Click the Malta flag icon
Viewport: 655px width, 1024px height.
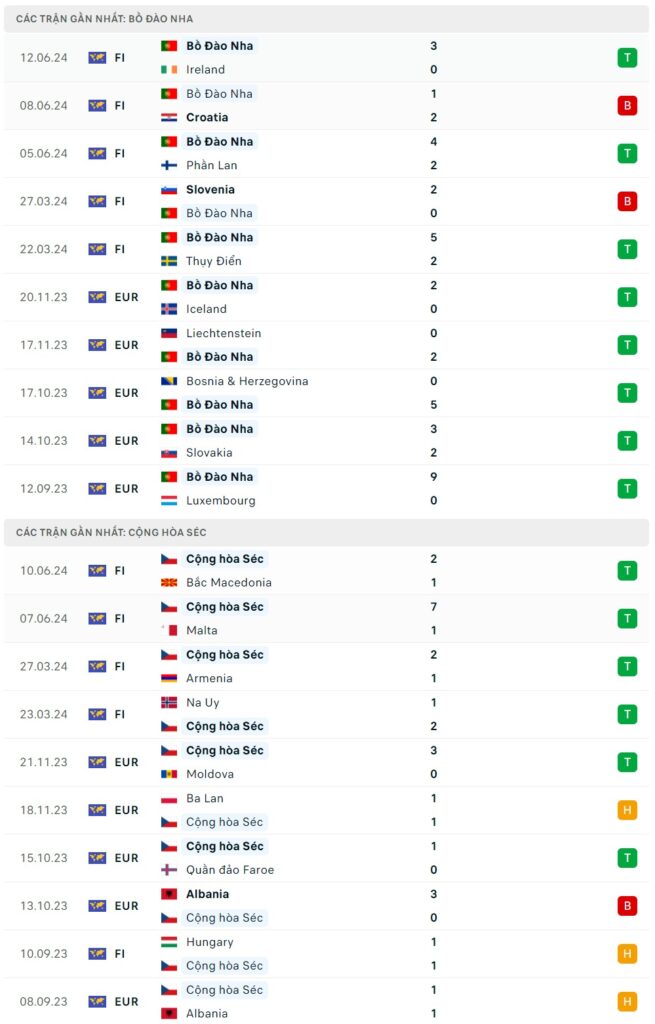pos(169,631)
